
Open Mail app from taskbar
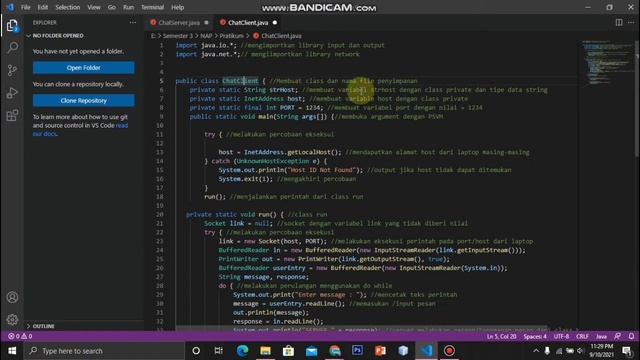(x=311, y=351)
